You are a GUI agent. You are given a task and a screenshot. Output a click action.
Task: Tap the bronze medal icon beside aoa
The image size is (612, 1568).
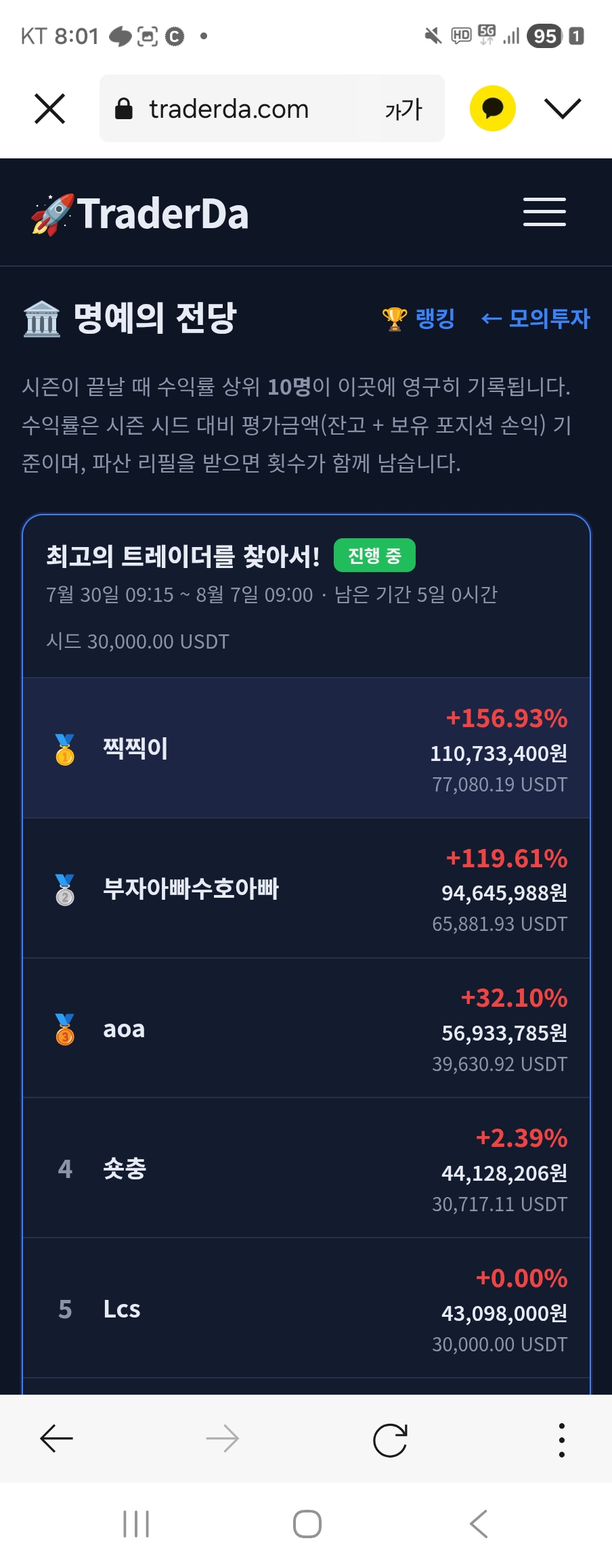pyautogui.click(x=65, y=1029)
